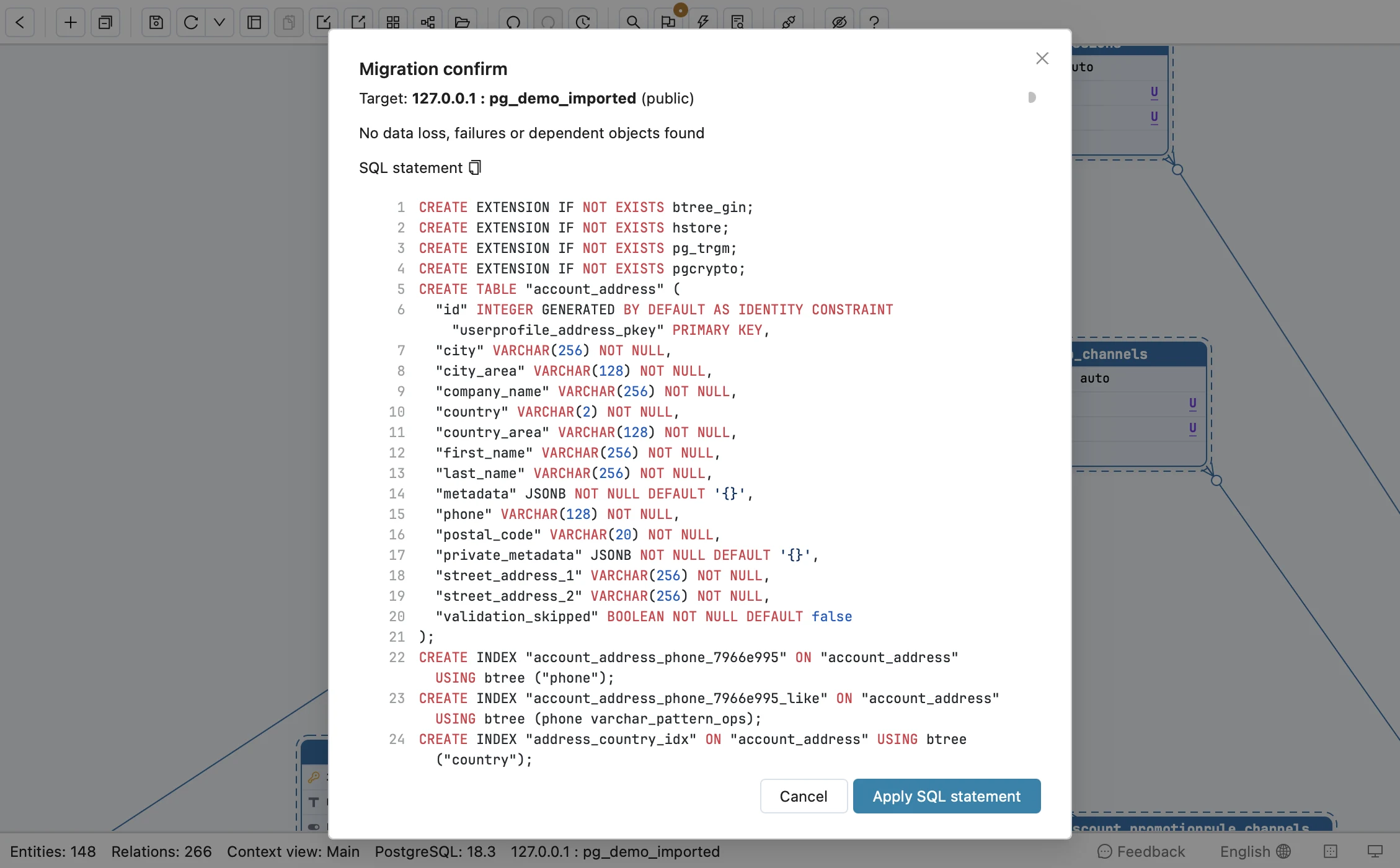Click SQL line 1 creating btree_gin extension
Viewport: 1400px width, 868px height.
(586, 207)
